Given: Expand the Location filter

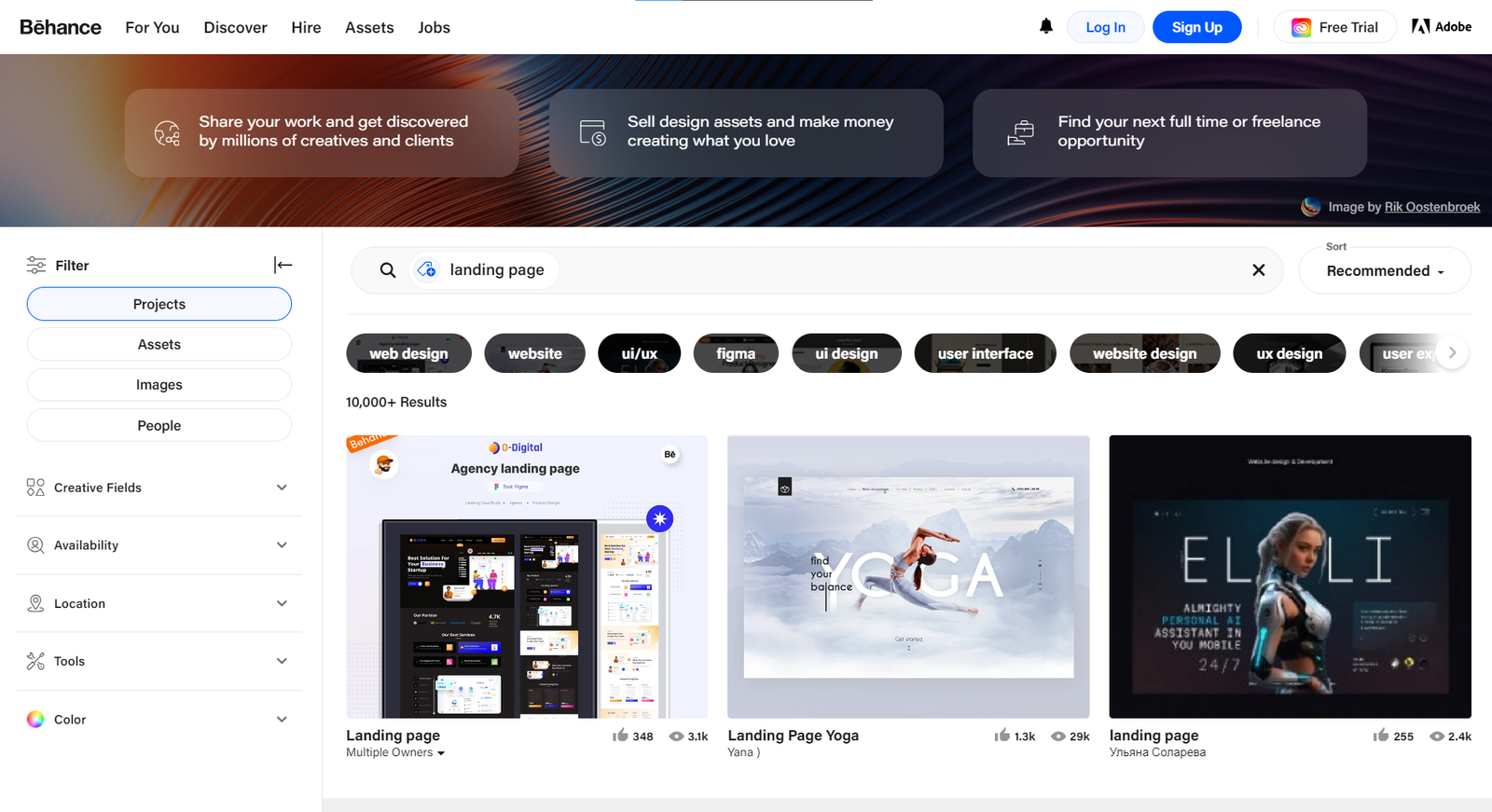Looking at the screenshot, I should coord(159,603).
